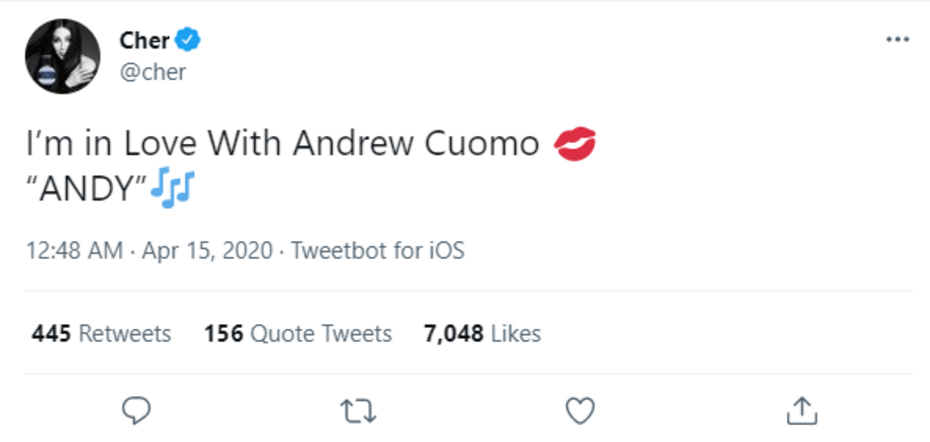Click the red kiss lips emoji
The height and width of the screenshot is (442, 930).
[574, 144]
